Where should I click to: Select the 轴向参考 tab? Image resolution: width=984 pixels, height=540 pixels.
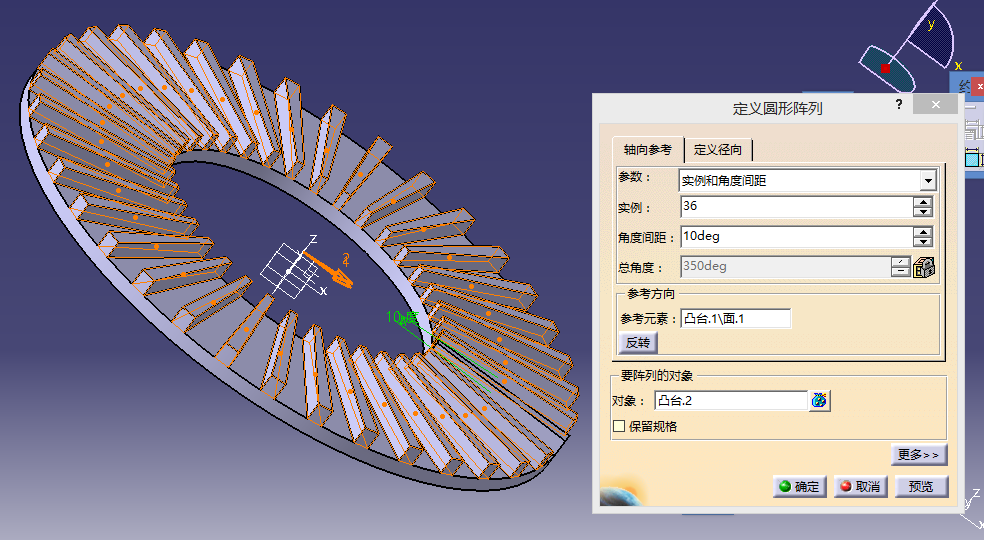tap(647, 150)
